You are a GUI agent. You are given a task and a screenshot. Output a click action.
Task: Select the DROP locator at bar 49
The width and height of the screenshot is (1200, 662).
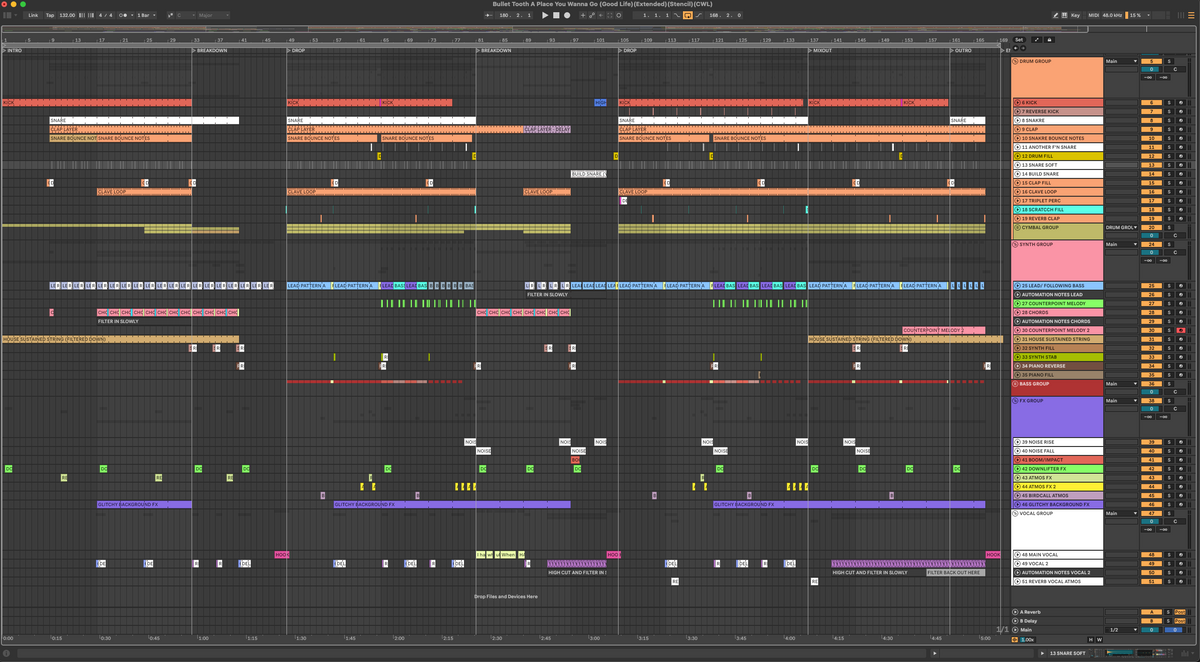click(x=297, y=50)
